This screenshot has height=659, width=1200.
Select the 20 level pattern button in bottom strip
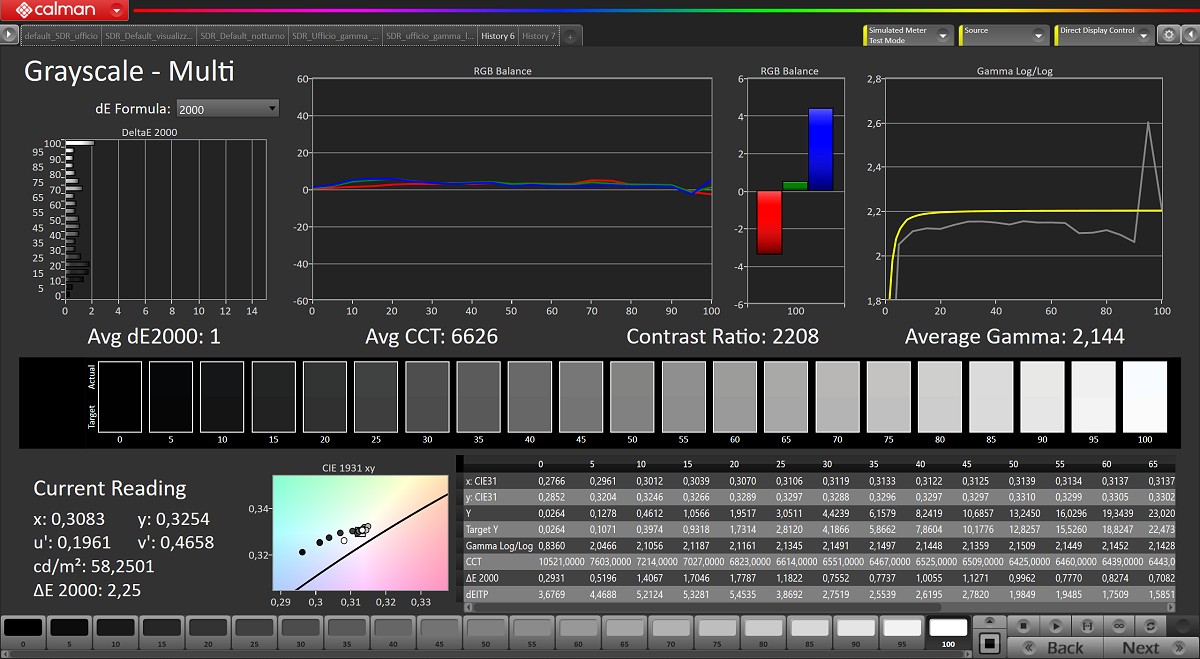[208, 633]
